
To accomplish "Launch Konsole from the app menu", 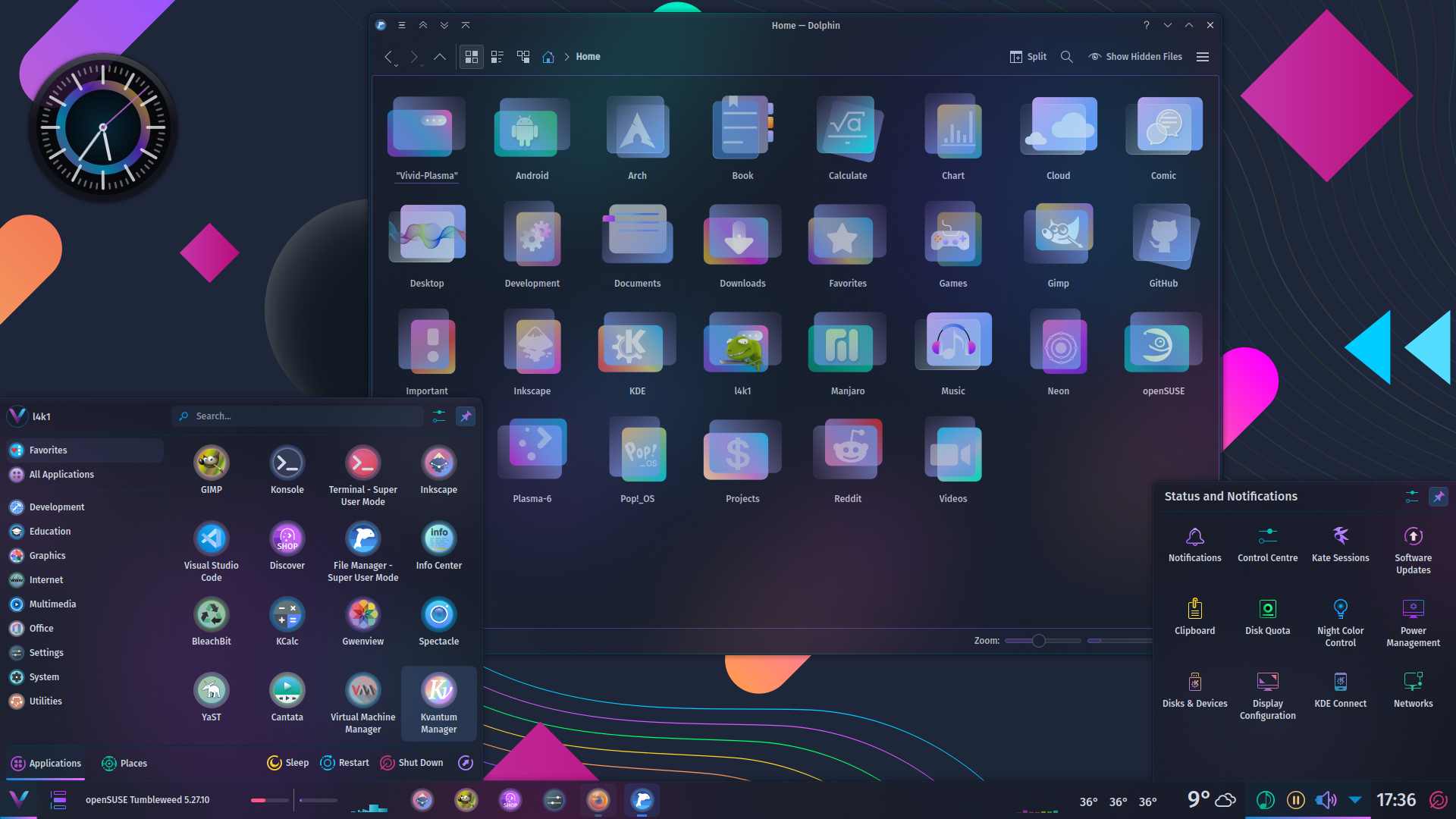I will point(287,470).
